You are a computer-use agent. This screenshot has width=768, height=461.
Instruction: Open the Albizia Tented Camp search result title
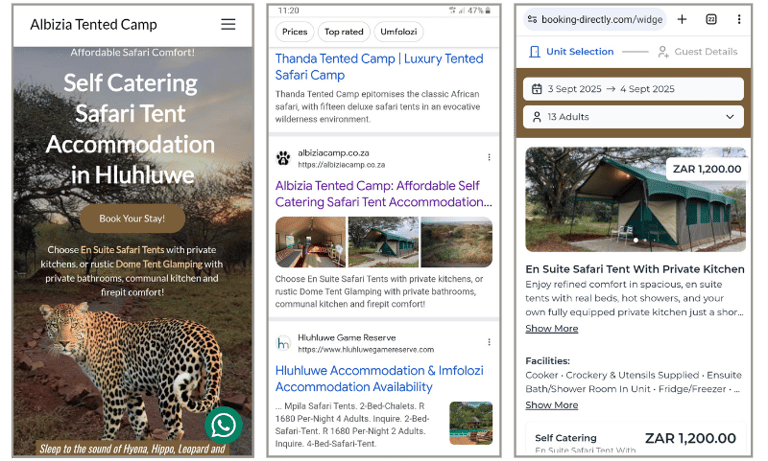click(x=384, y=194)
